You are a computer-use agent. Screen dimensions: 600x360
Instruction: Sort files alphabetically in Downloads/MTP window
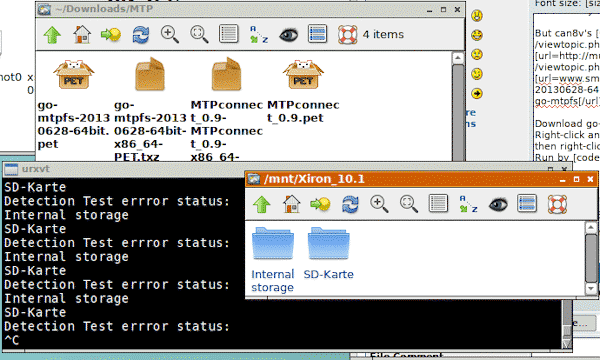259,34
